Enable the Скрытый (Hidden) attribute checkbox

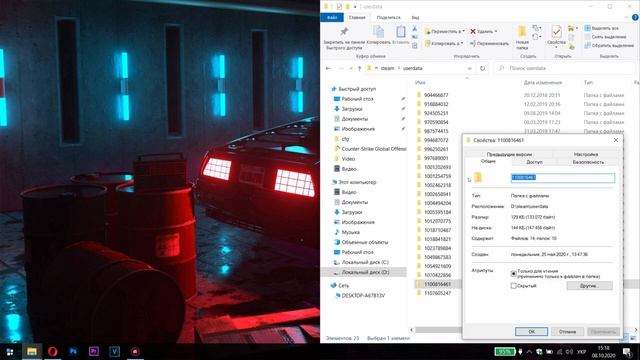coord(513,286)
